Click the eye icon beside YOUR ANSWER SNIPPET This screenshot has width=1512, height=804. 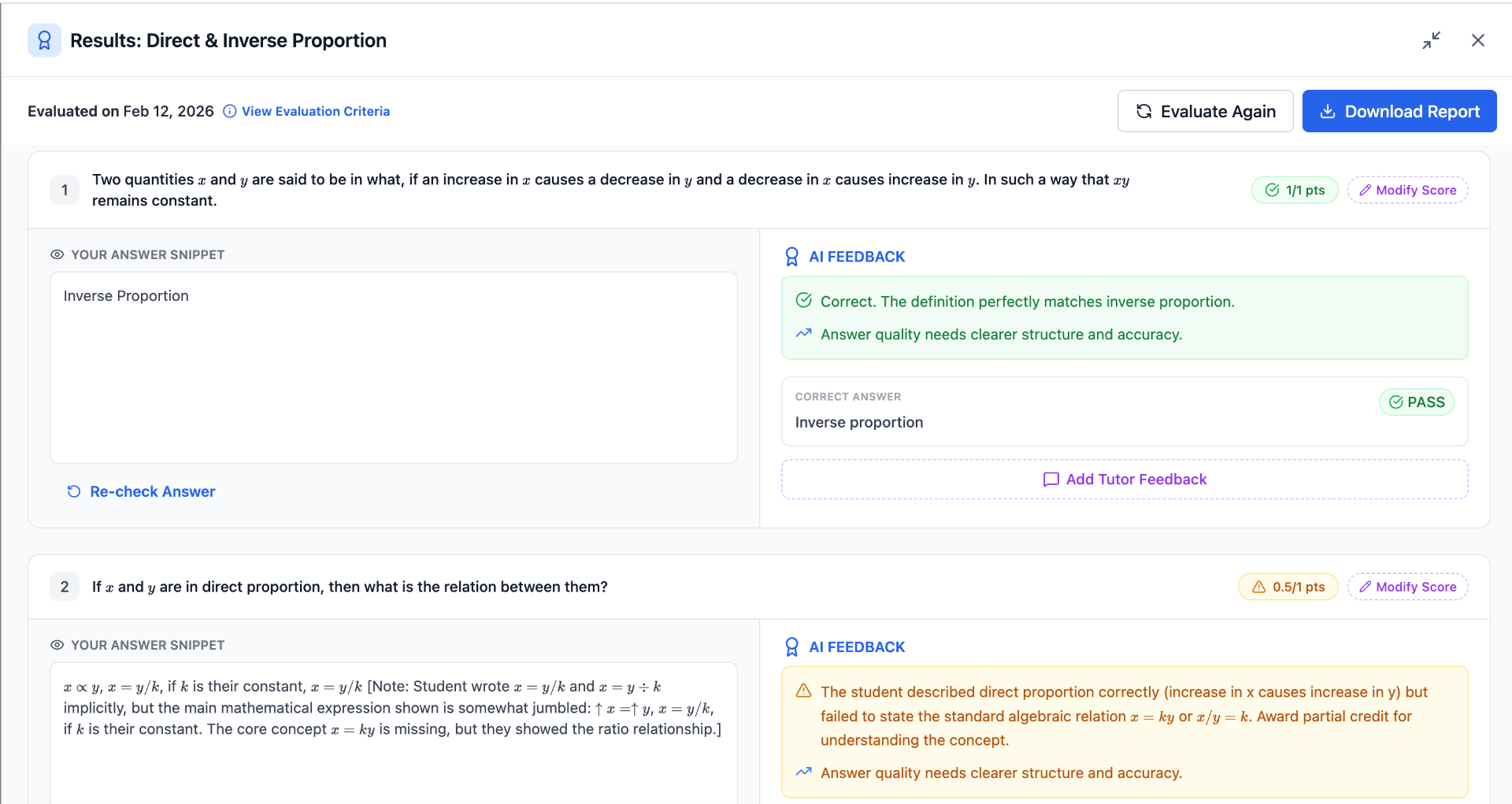tap(56, 254)
